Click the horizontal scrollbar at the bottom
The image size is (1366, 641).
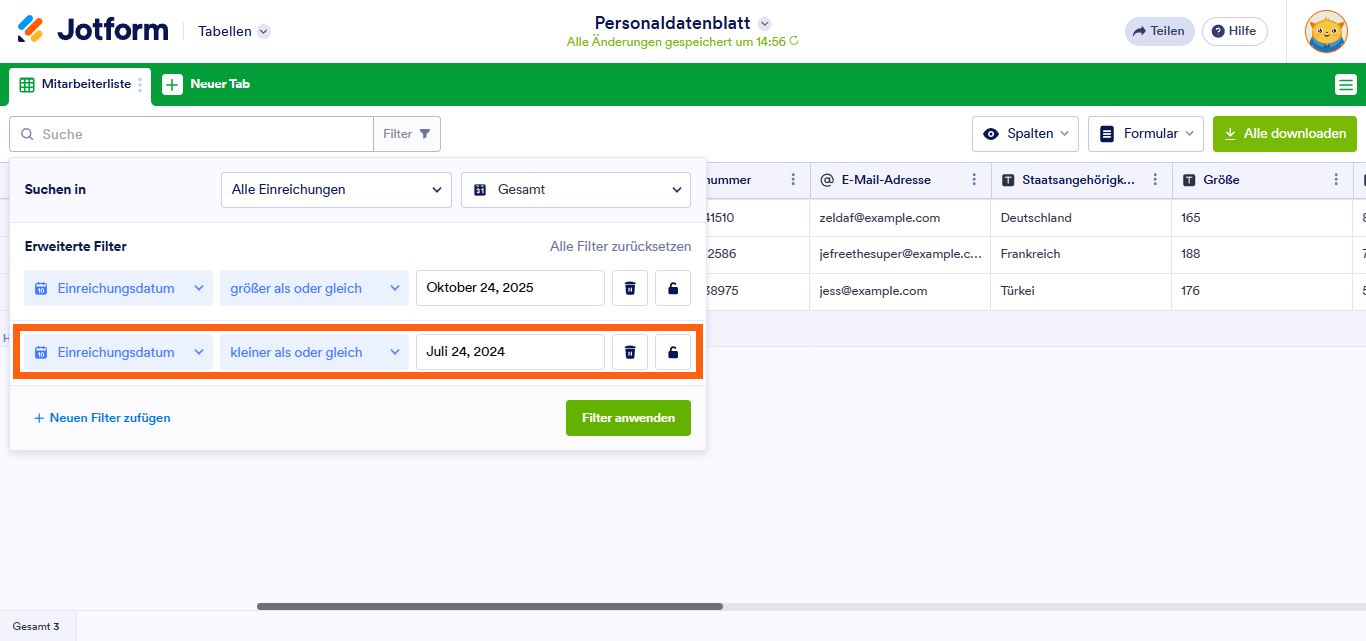490,606
